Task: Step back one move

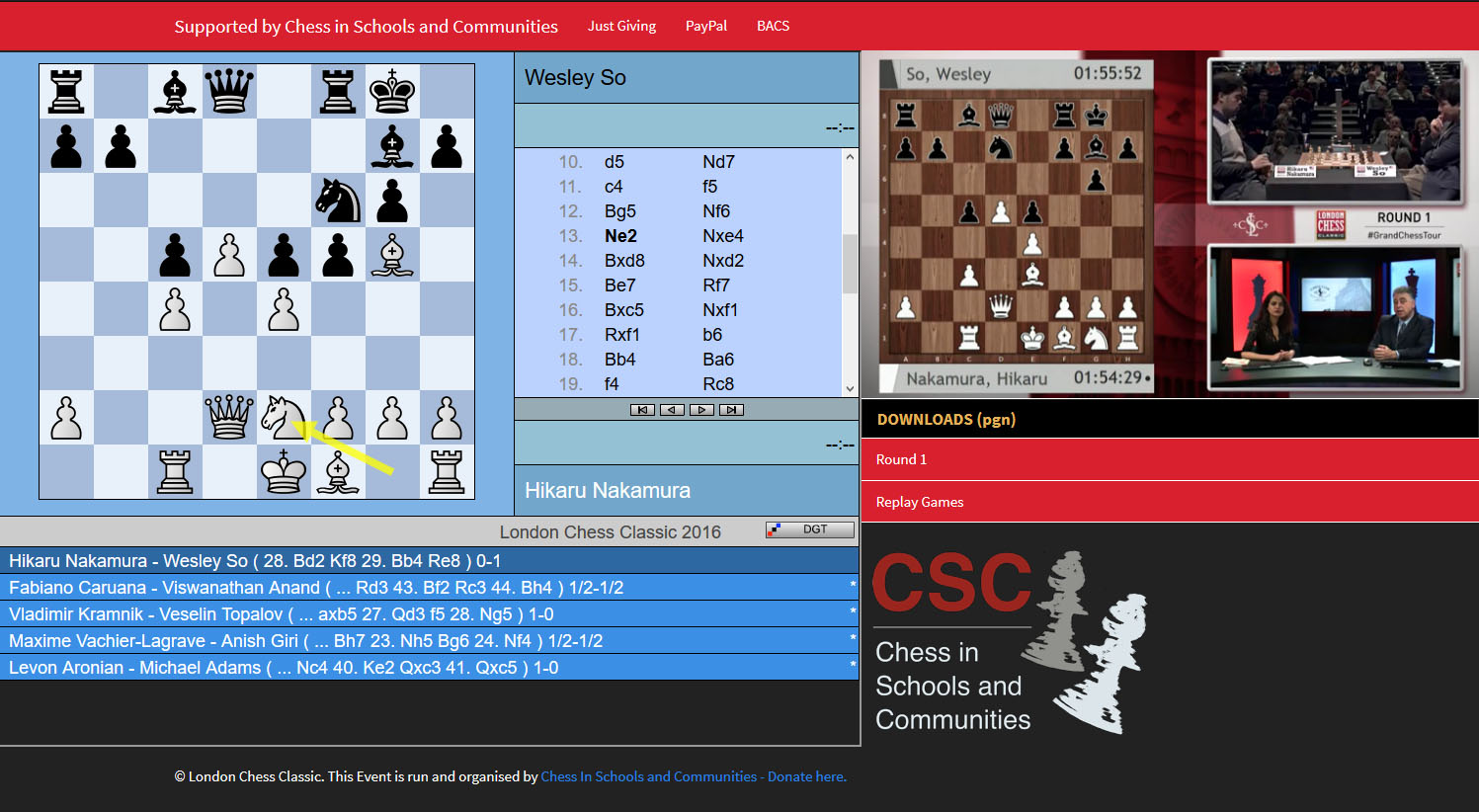Action: coord(672,410)
